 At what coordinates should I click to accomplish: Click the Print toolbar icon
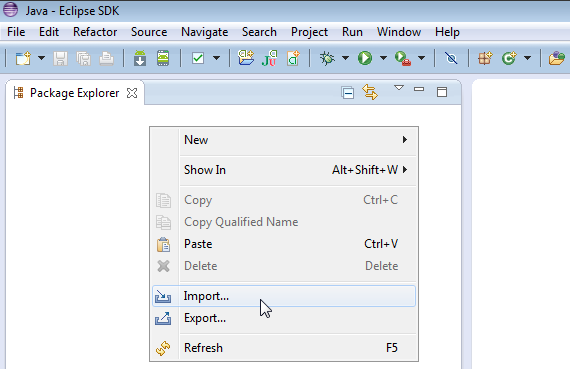click(107, 58)
